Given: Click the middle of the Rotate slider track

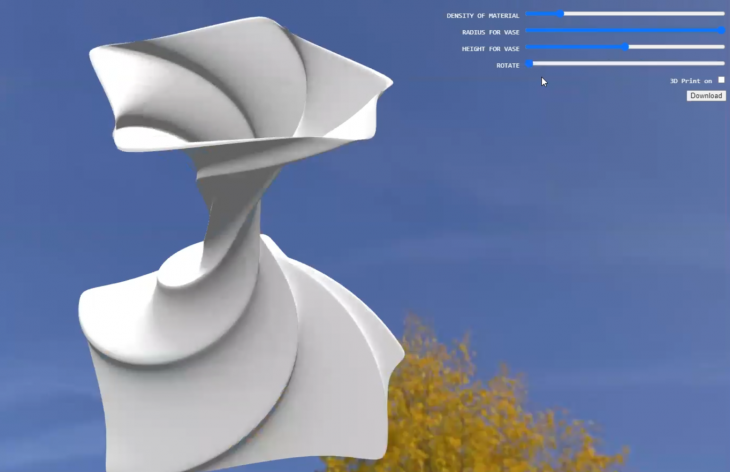Looking at the screenshot, I should 625,64.
